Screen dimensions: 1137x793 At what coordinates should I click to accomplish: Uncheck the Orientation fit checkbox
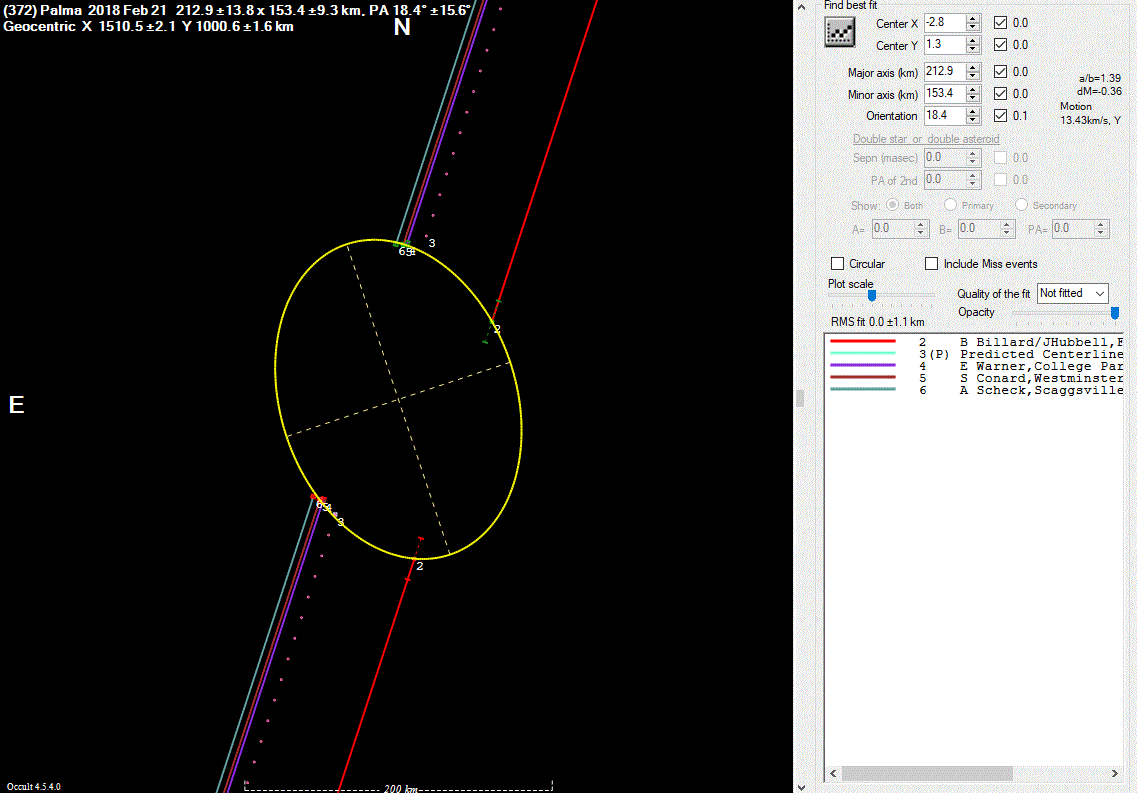tap(1000, 116)
